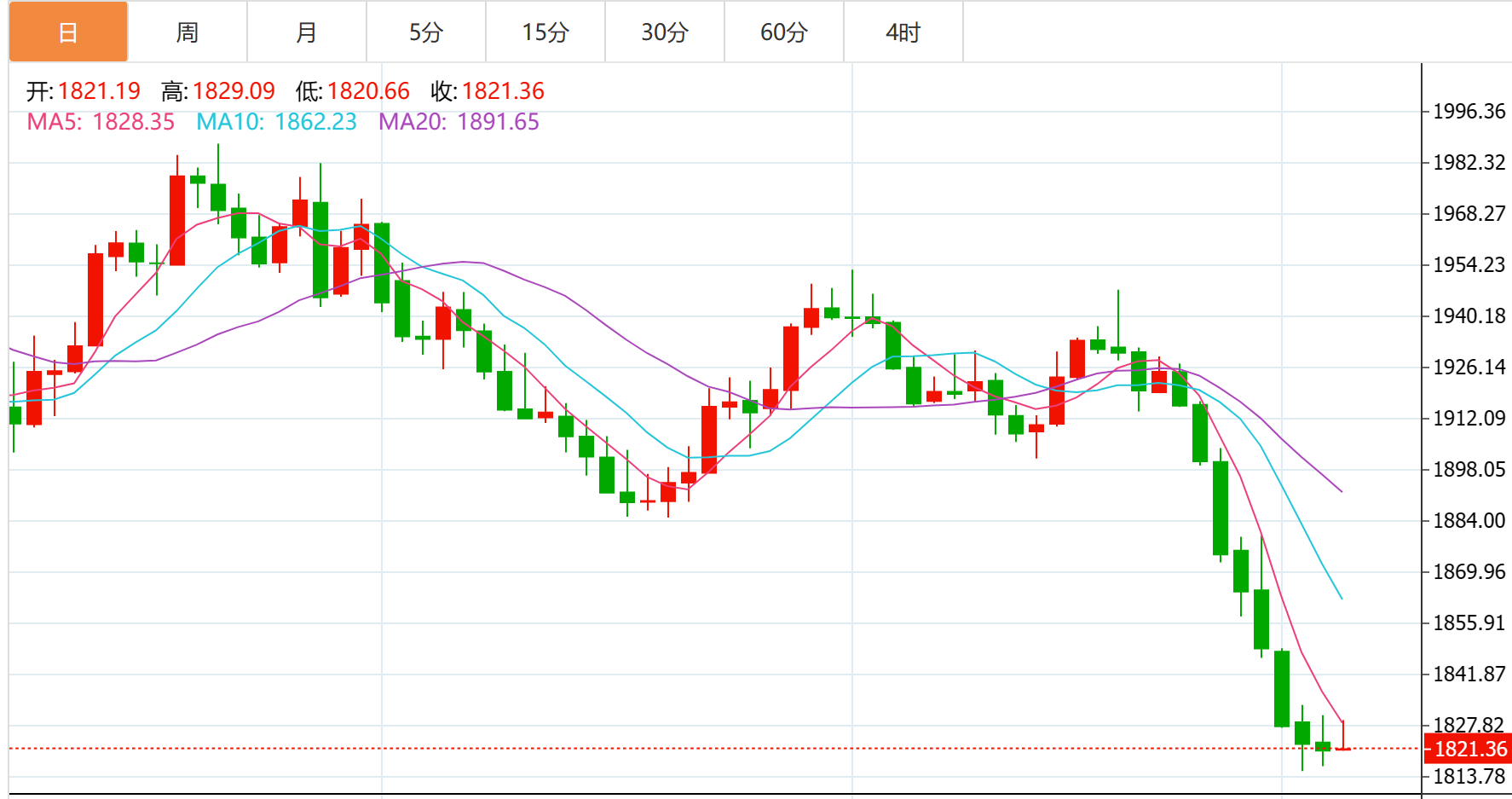Click the 收 closing price in header
1512x799 pixels.
(503, 91)
